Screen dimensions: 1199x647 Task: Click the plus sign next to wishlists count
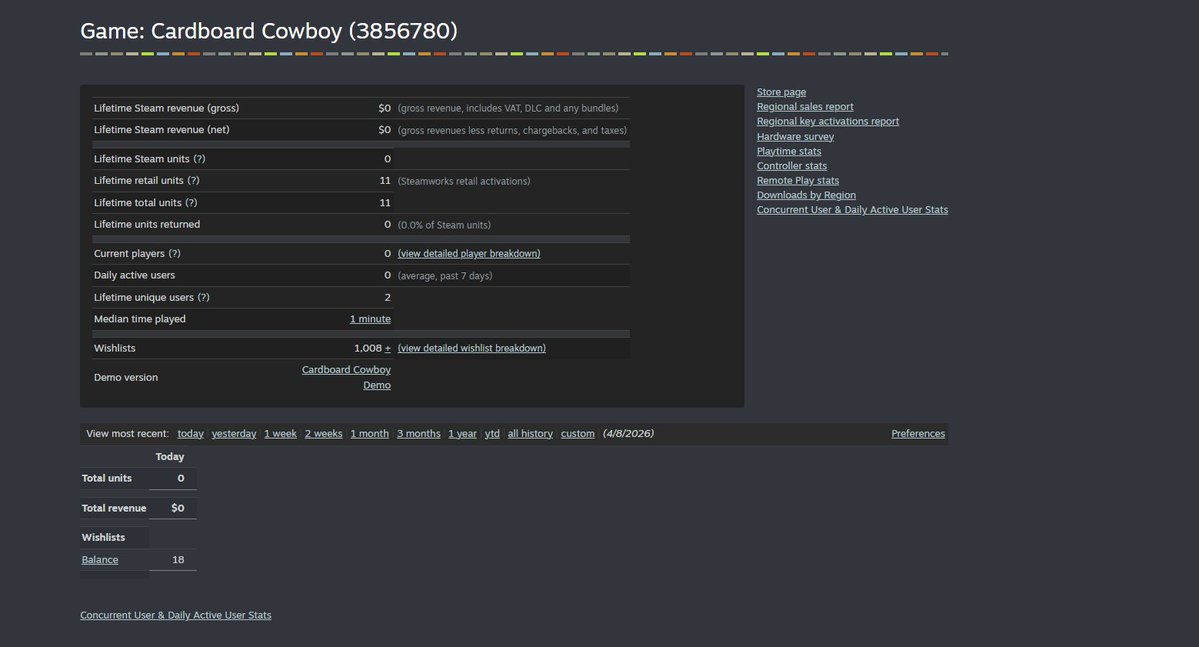point(388,348)
